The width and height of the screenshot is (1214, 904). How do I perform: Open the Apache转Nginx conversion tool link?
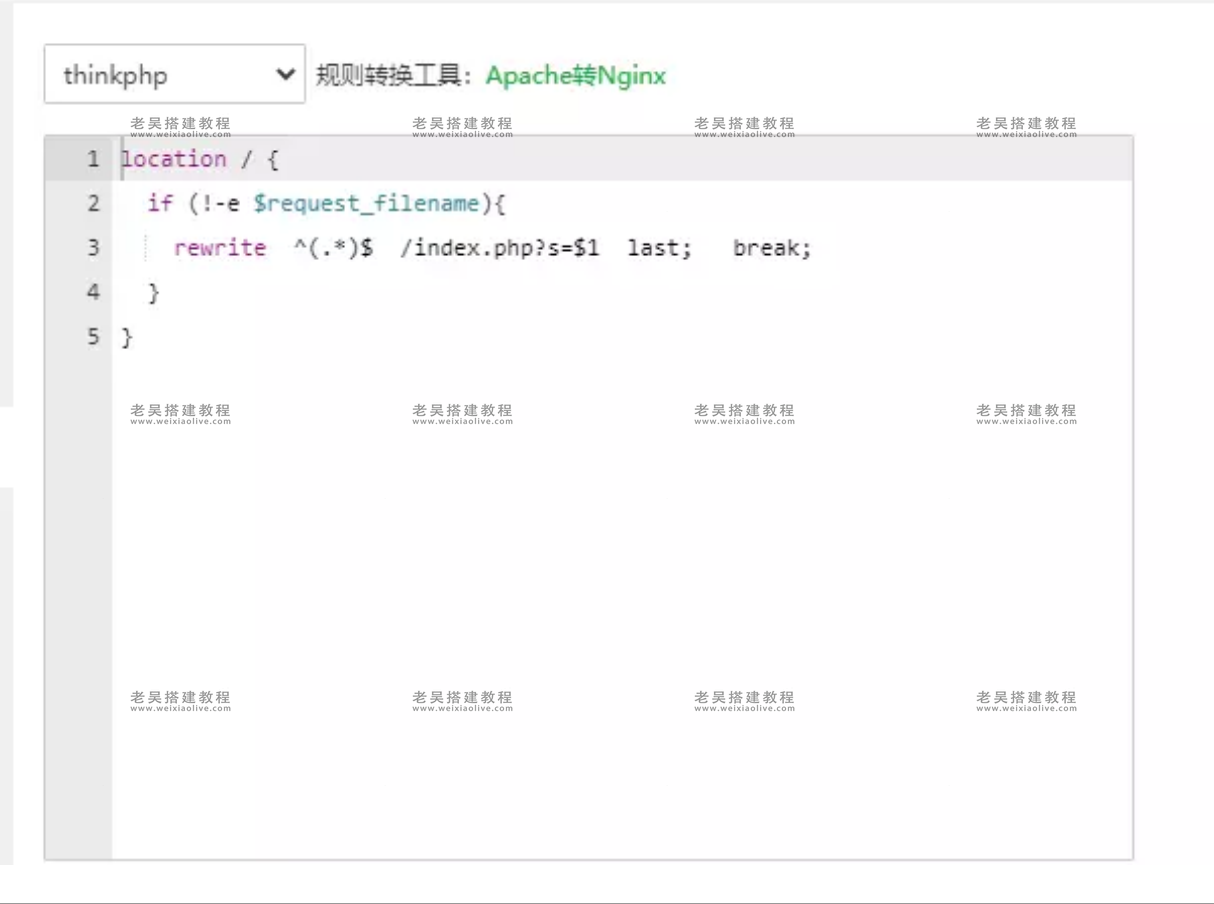[x=575, y=76]
